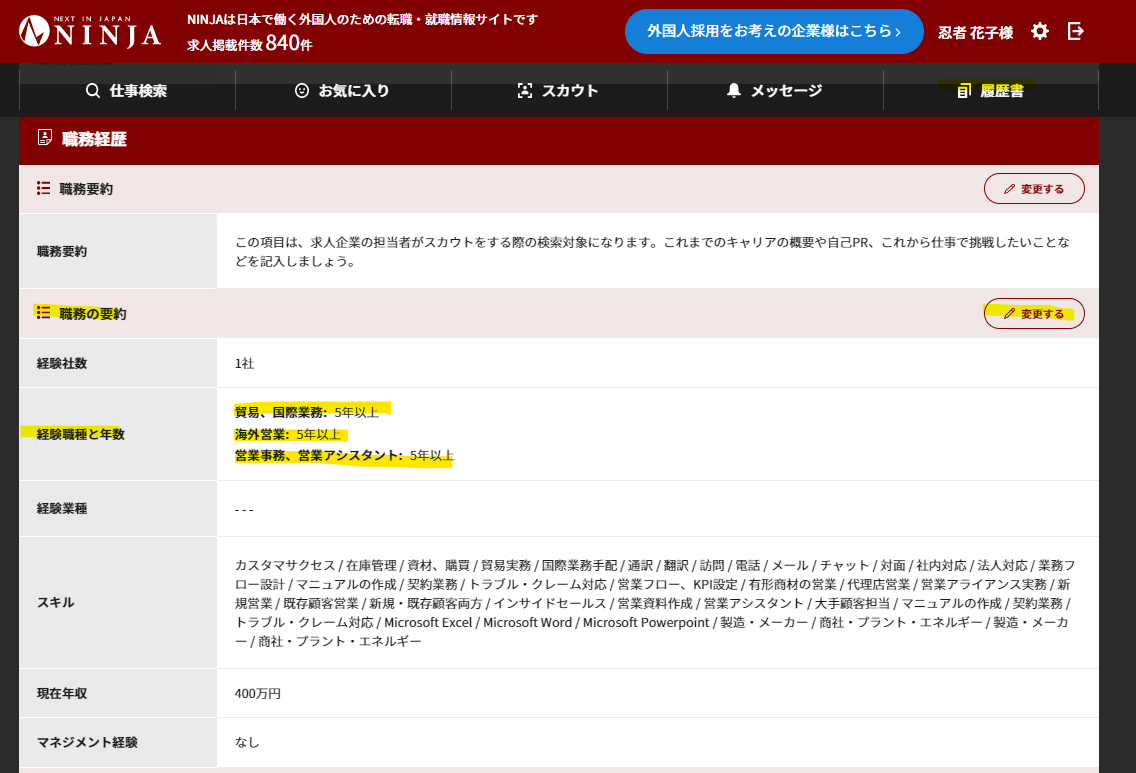The height and width of the screenshot is (773, 1136).
Task: Open account settings gear icon
Action: coord(1040,31)
